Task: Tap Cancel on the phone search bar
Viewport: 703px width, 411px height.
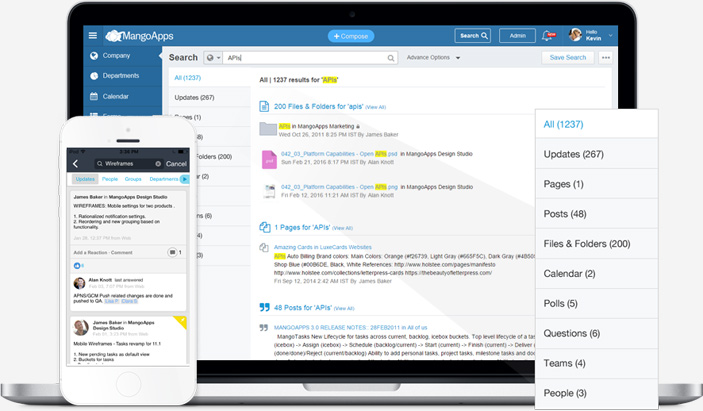Action: point(176,164)
